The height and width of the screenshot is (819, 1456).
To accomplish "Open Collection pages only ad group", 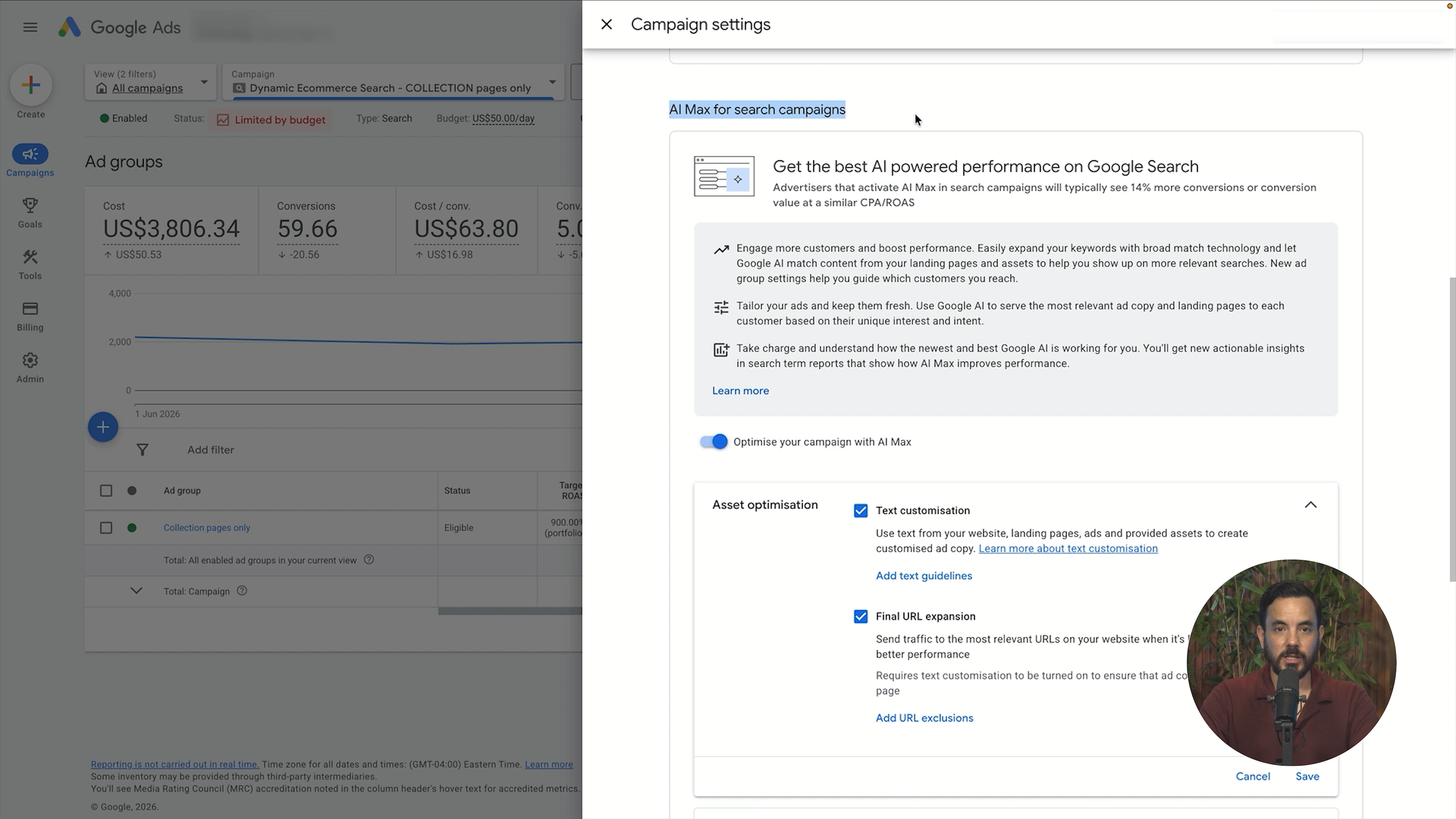I will point(207,528).
